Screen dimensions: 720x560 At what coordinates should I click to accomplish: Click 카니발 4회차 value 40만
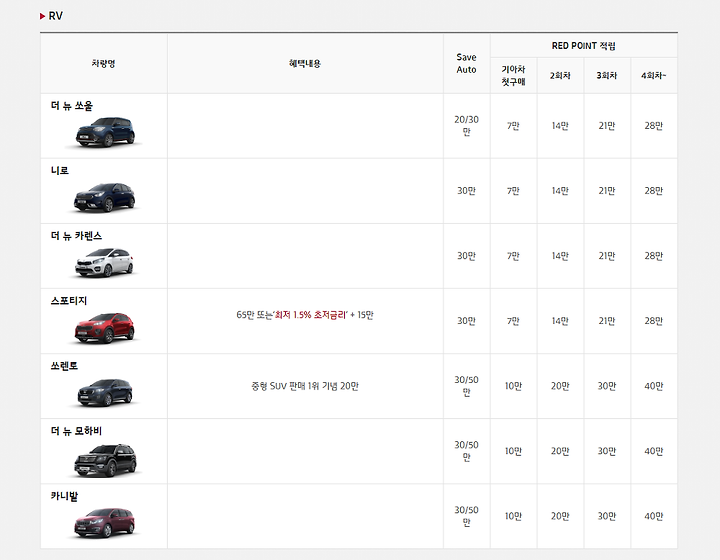tap(654, 516)
